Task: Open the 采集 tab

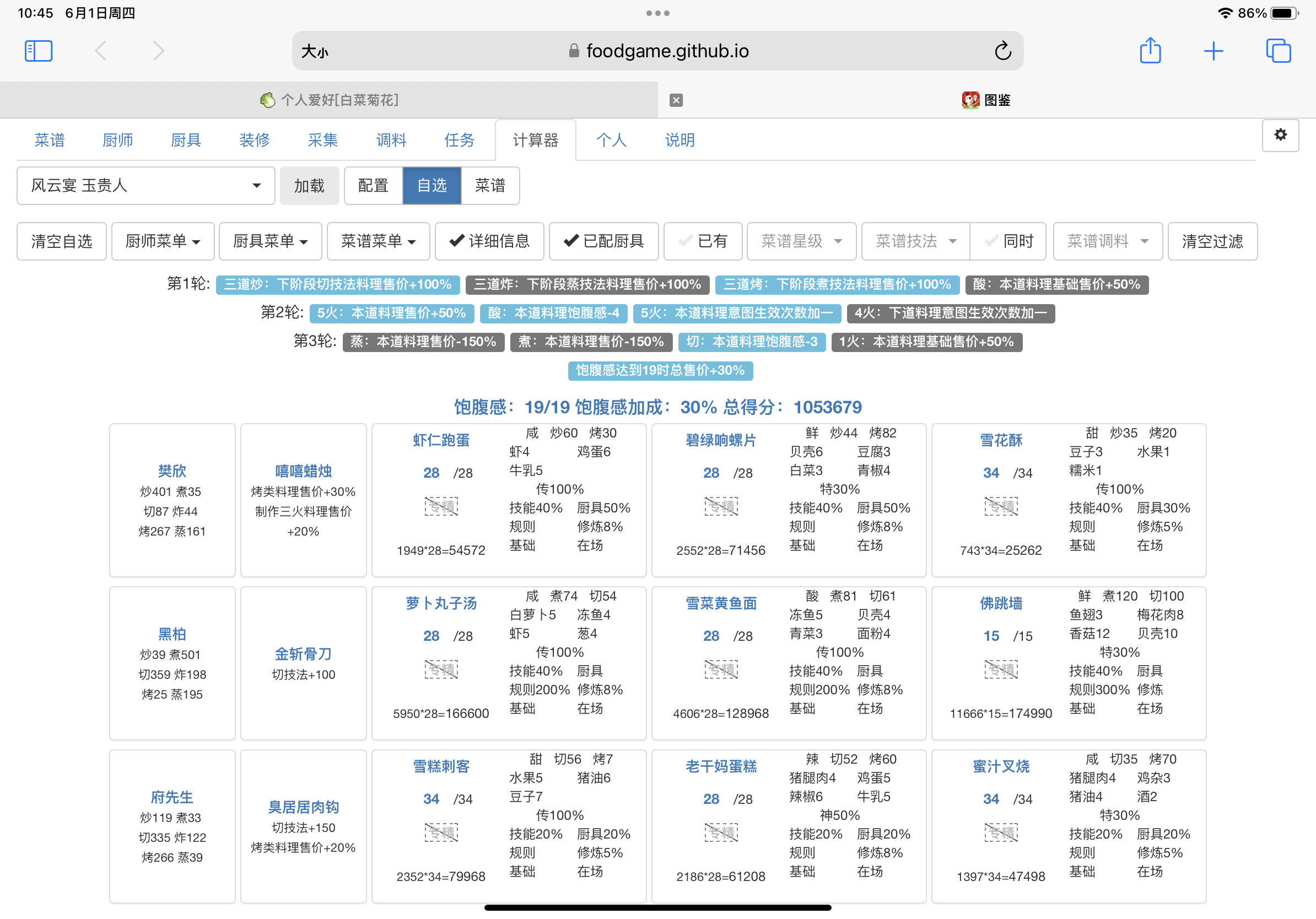Action: pyautogui.click(x=323, y=140)
